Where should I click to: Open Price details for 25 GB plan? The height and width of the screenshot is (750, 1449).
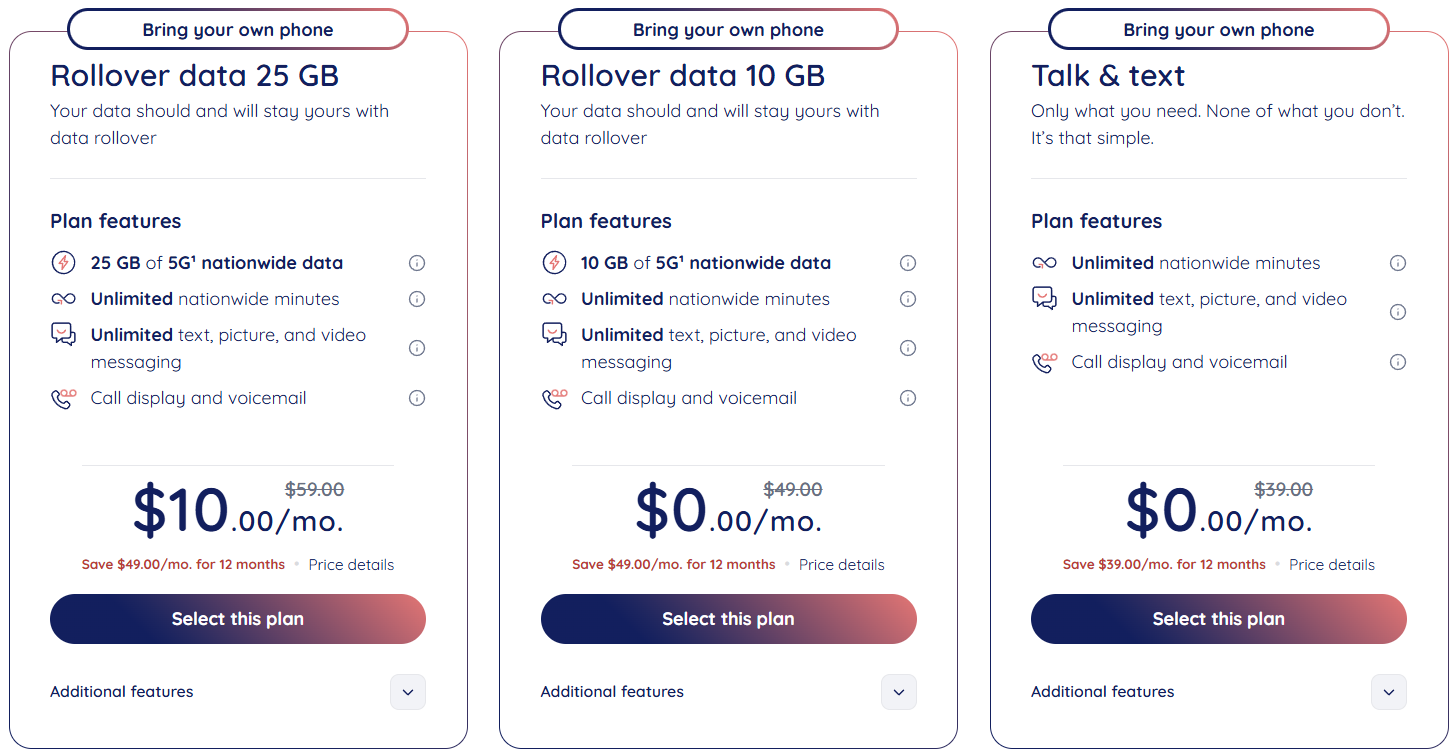coord(351,565)
